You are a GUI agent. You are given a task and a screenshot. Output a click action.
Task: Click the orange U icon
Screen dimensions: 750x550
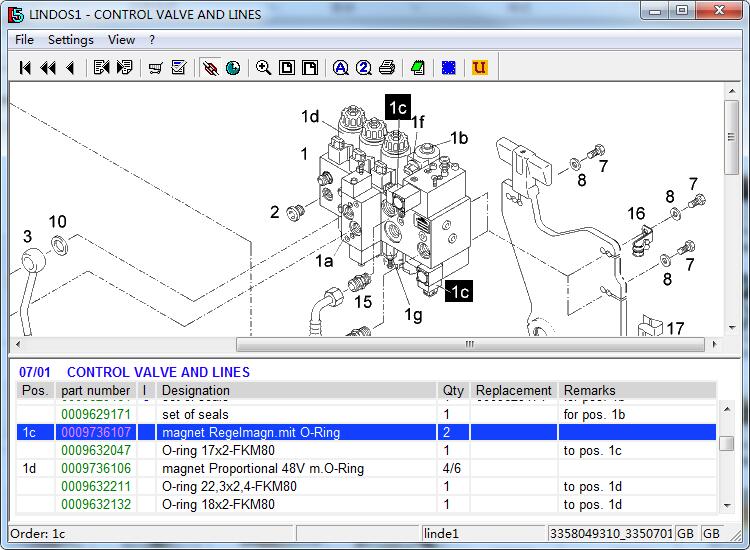(479, 67)
